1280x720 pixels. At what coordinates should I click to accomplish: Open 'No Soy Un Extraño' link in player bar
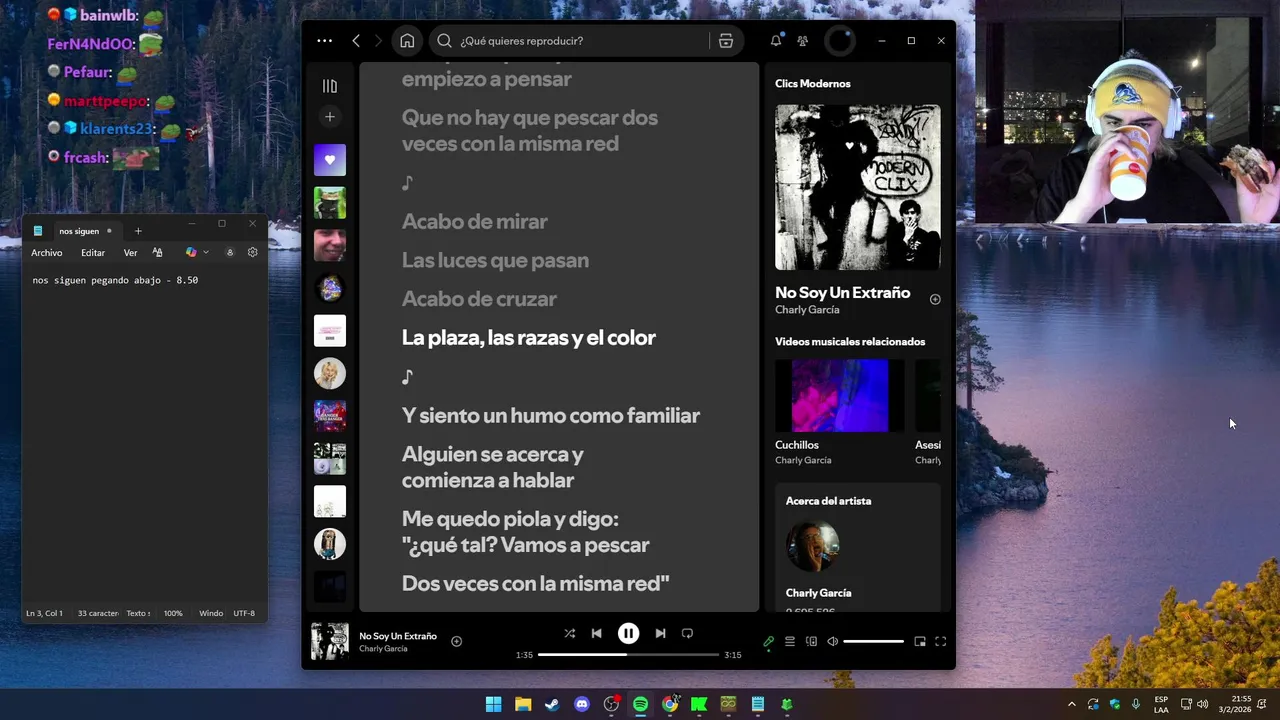[x=398, y=636]
